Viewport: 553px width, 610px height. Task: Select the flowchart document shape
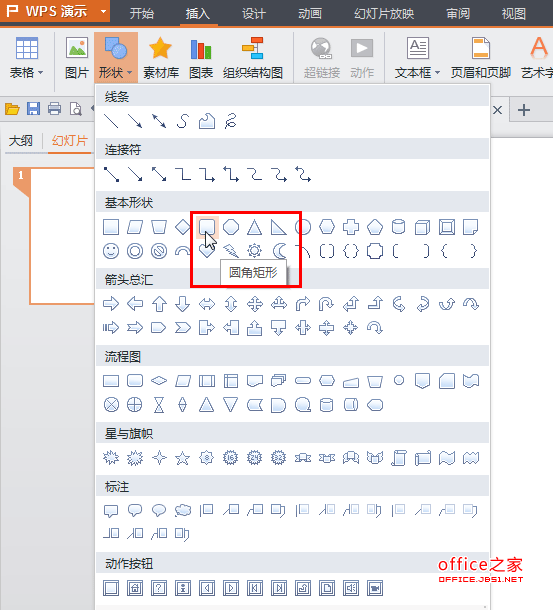pos(255,380)
